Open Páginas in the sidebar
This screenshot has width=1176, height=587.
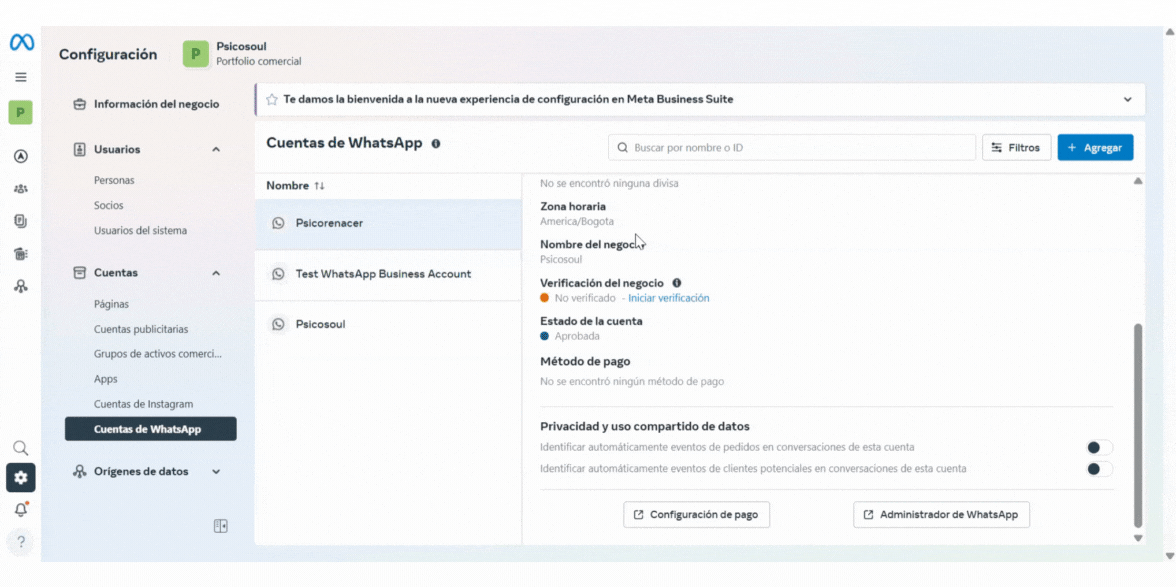[x=111, y=304]
